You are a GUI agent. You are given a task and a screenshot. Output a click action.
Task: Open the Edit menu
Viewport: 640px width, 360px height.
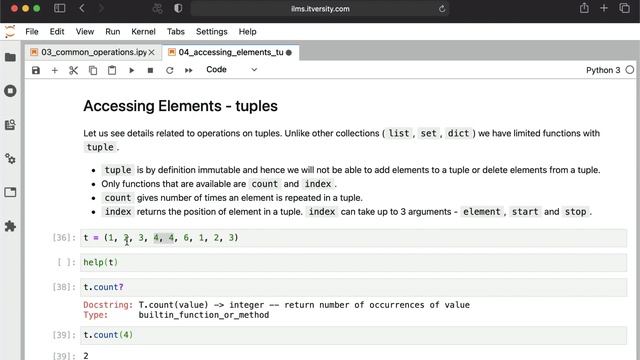57,31
